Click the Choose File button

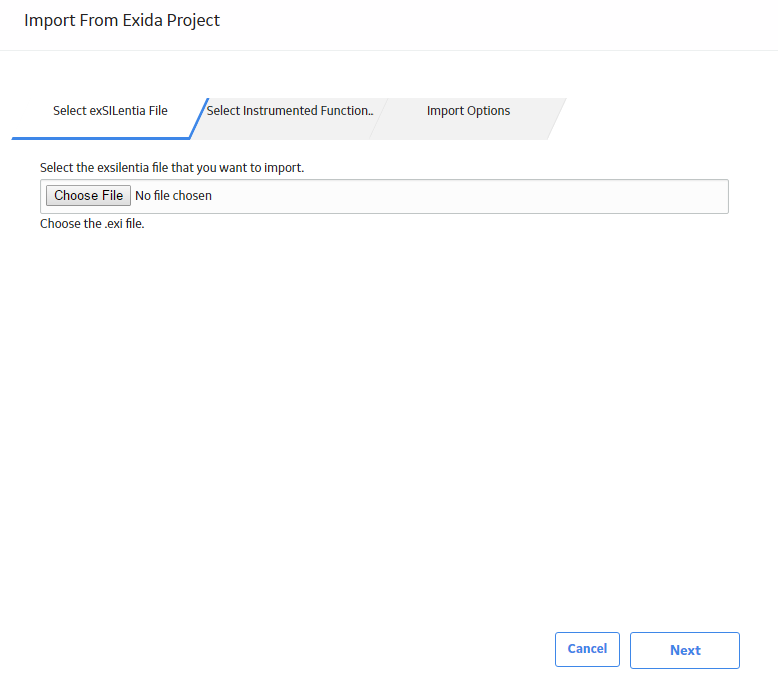click(88, 196)
